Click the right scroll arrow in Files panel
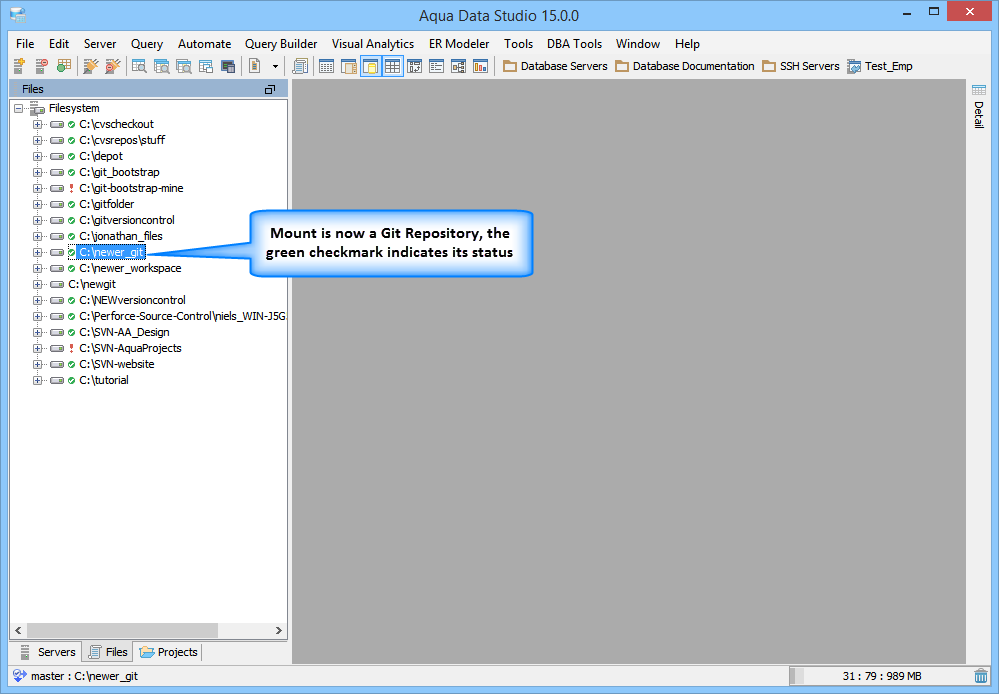 coord(278,630)
